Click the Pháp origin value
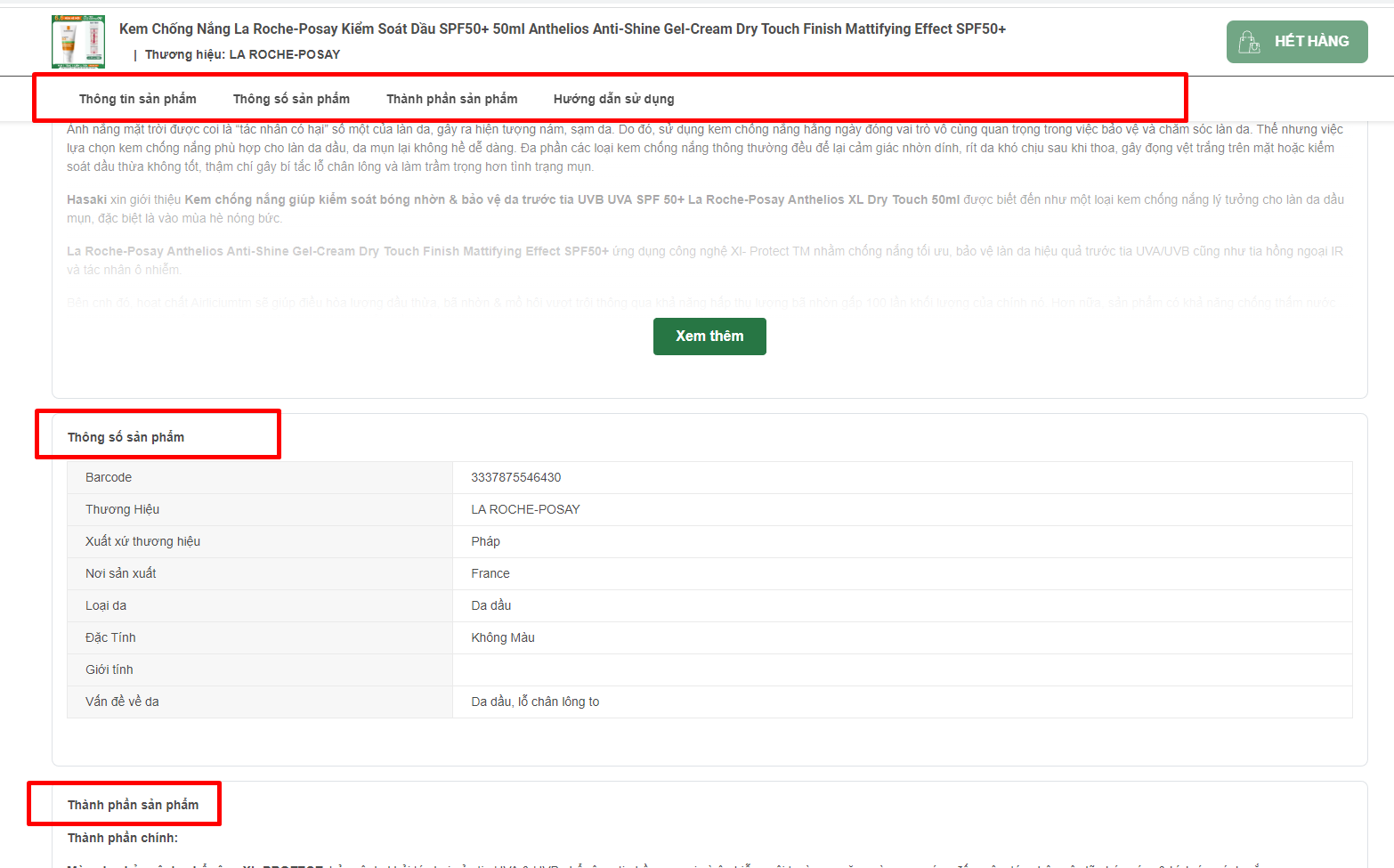 pos(486,541)
